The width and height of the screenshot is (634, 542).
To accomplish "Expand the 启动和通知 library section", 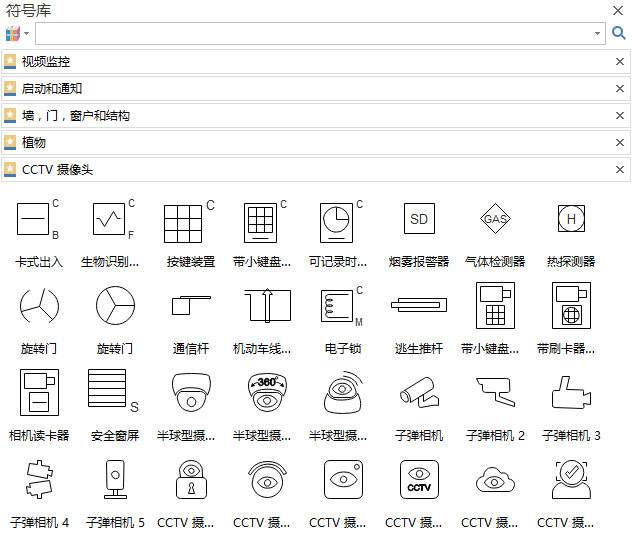I will pyautogui.click(x=315, y=89).
